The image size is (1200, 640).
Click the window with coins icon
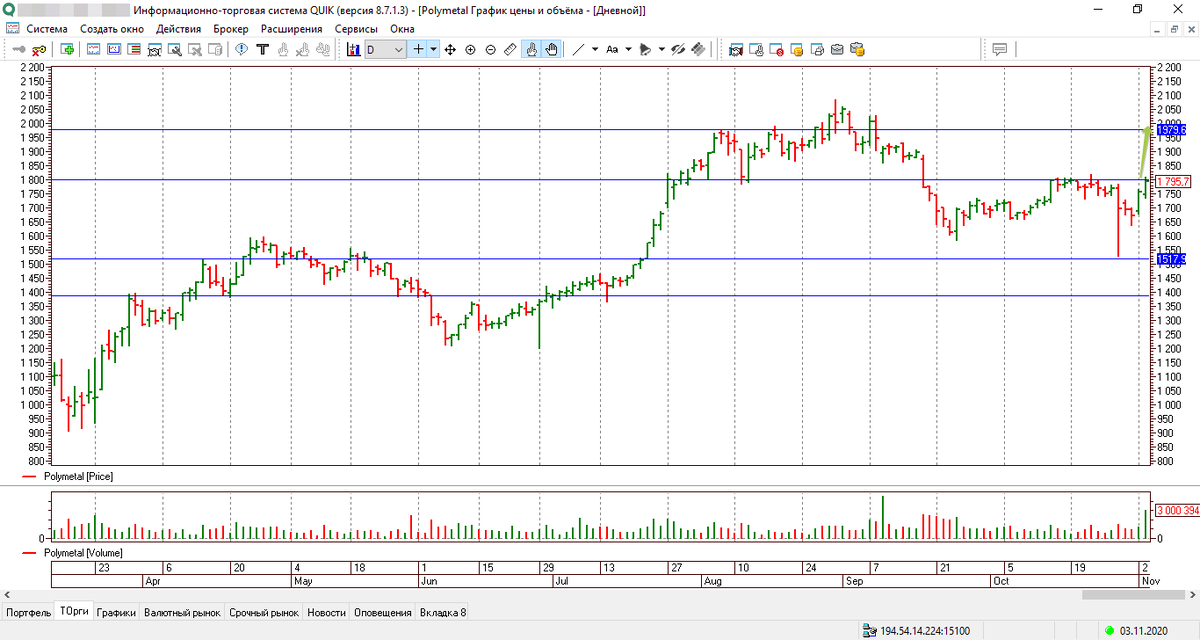[797, 49]
